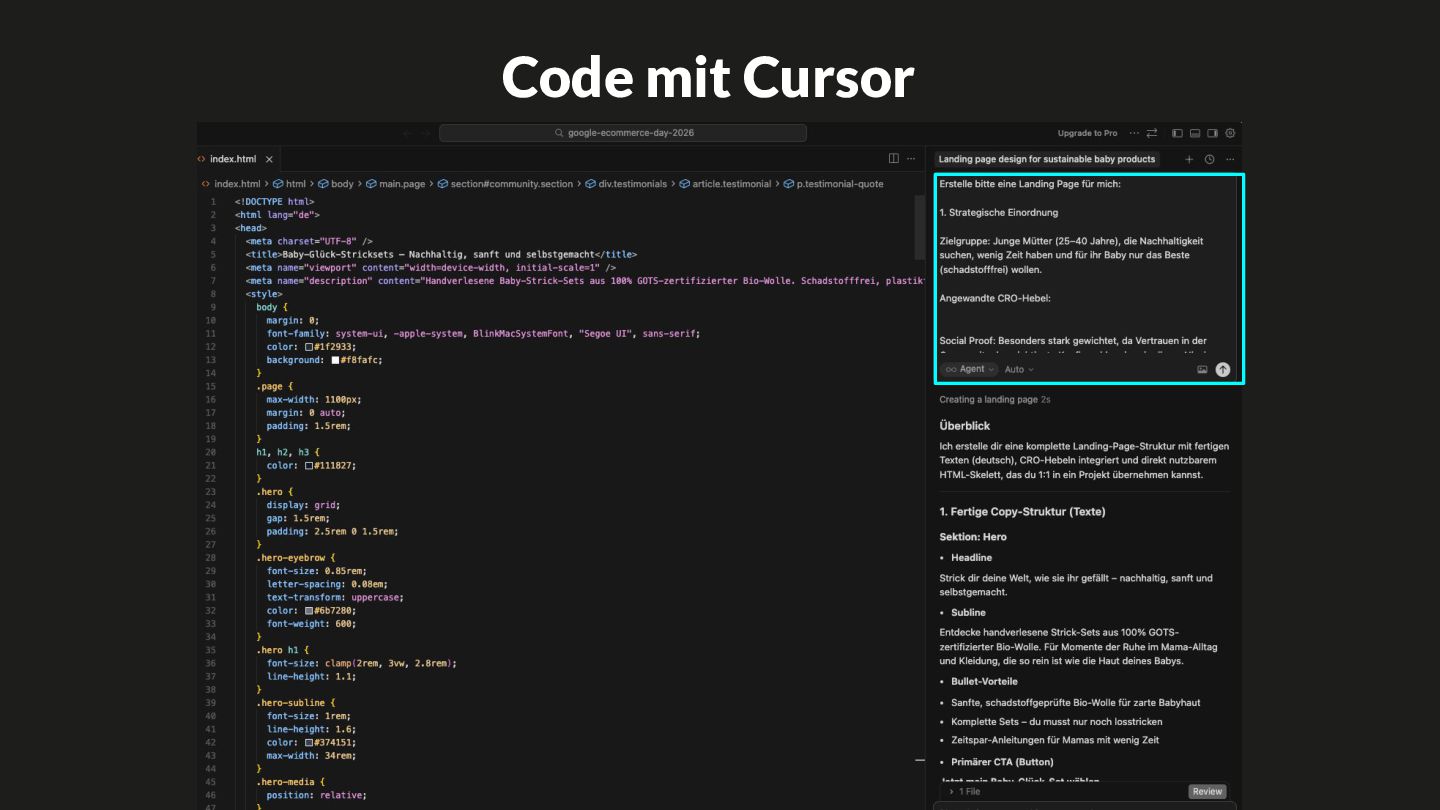
Task: Click the 'Bullet-Vorteile' bullet in chat
Action: [x=984, y=682]
